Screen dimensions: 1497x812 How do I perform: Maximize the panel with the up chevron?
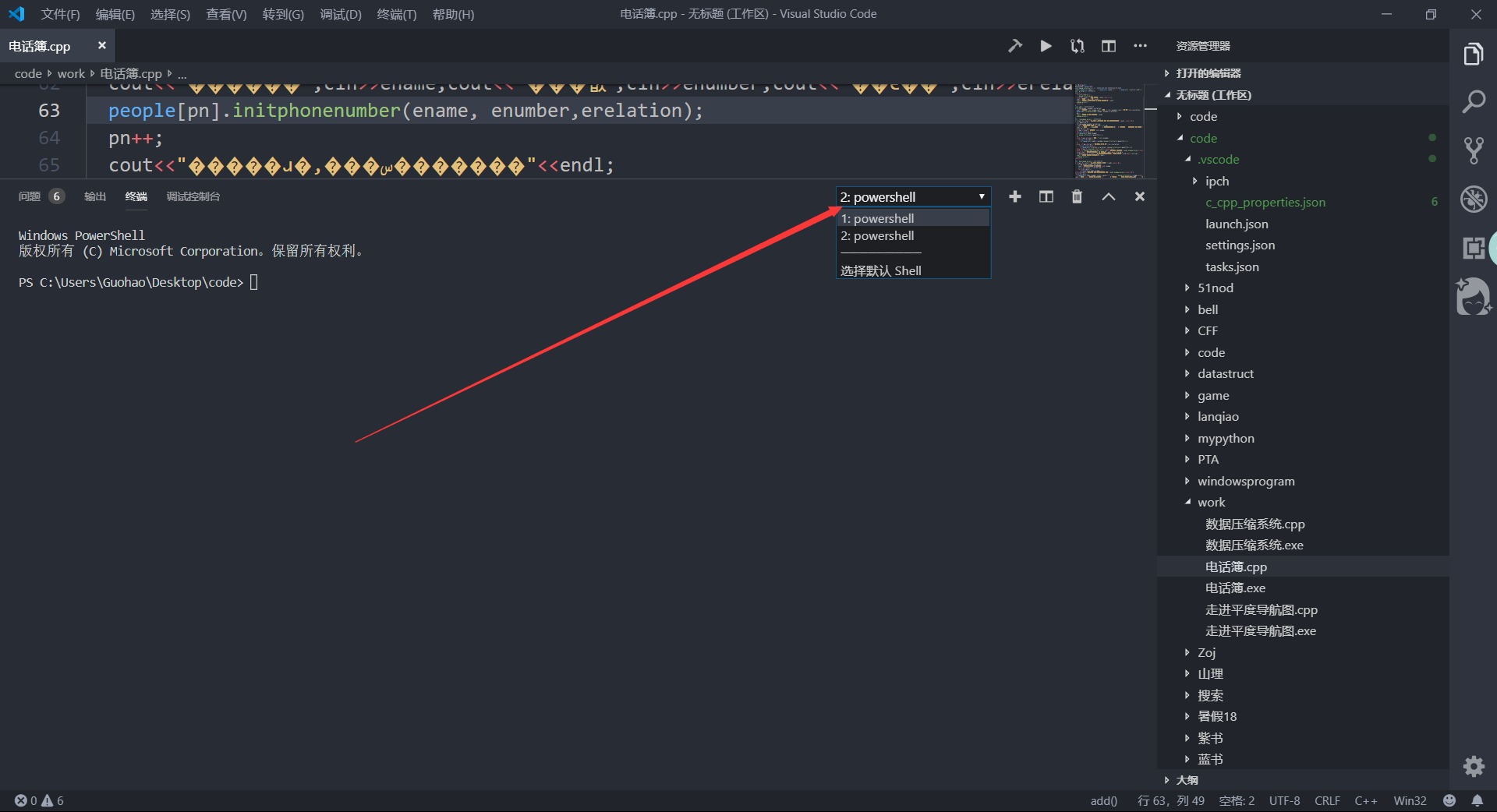(1108, 196)
